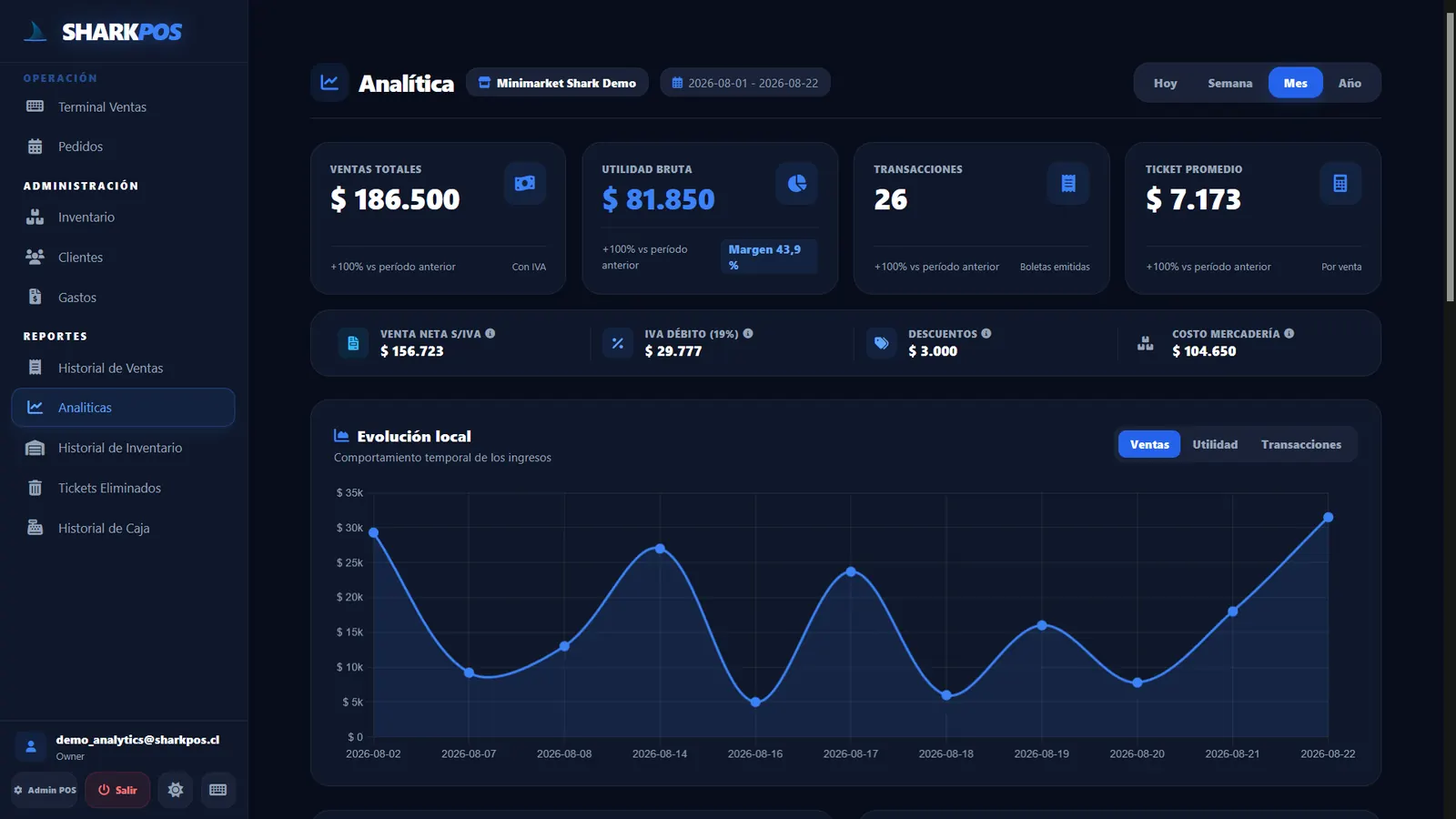Switch period to Hoy
This screenshot has width=1456, height=819.
[x=1165, y=83]
